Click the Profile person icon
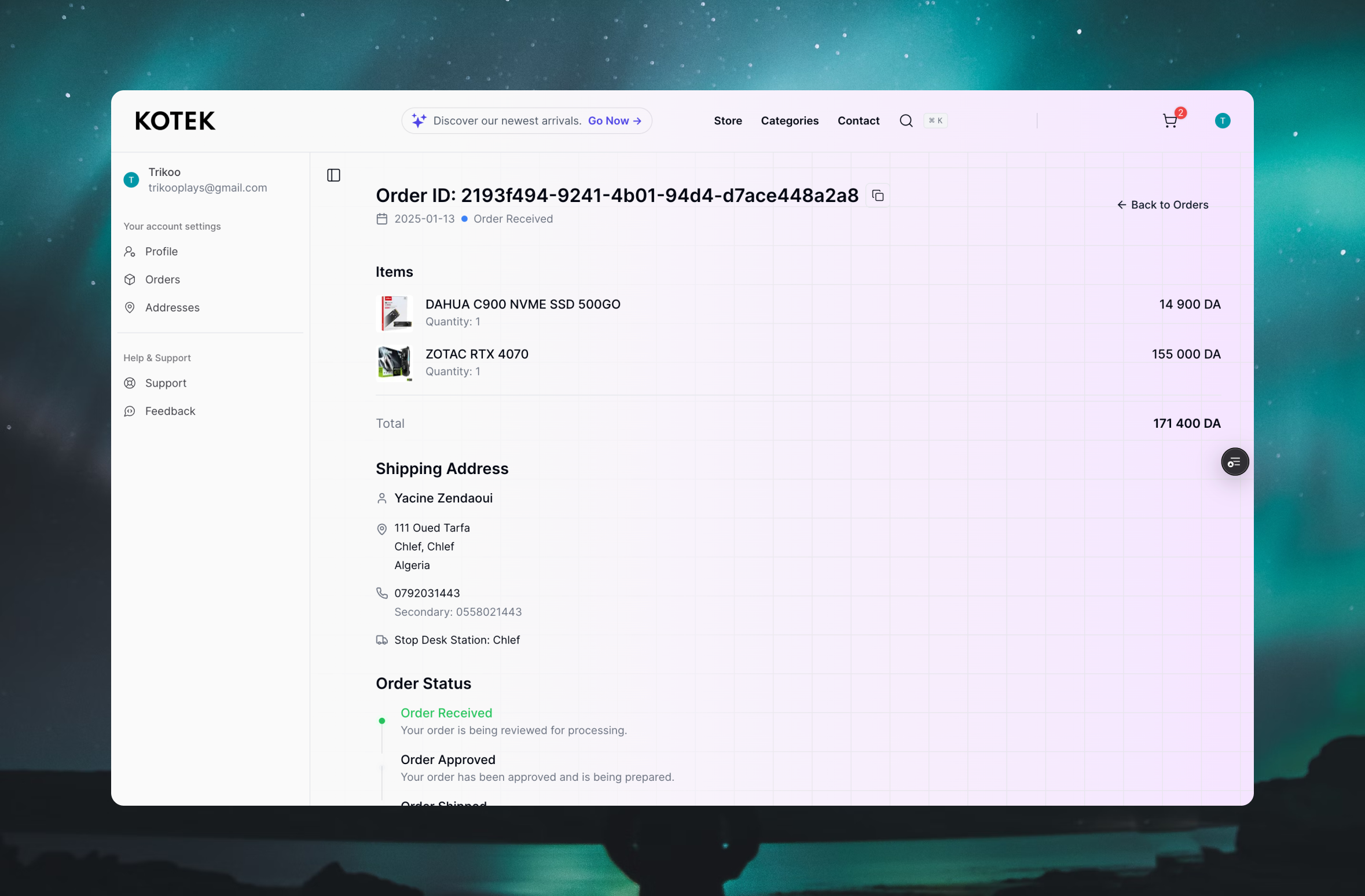The height and width of the screenshot is (896, 1365). coord(130,251)
